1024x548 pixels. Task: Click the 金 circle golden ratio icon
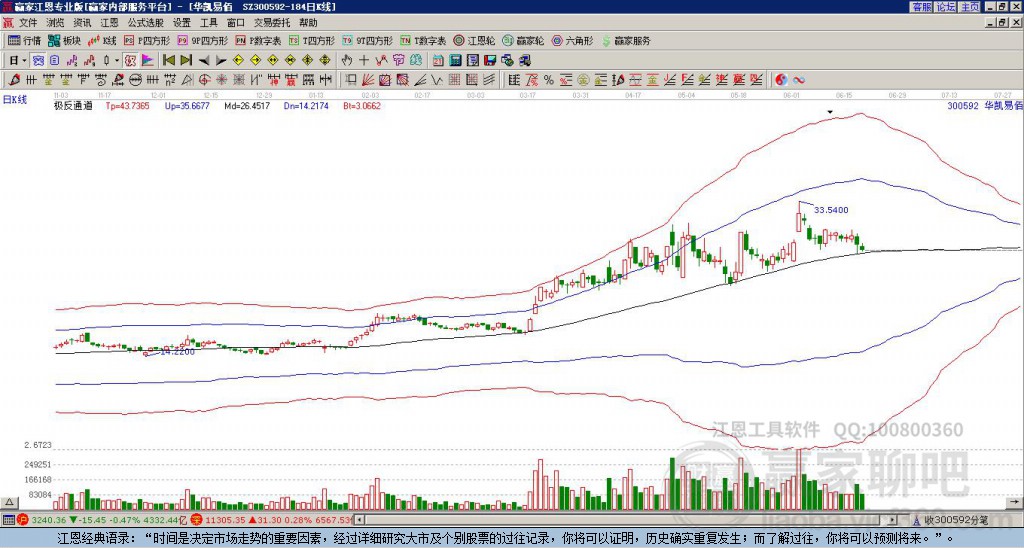click(583, 80)
